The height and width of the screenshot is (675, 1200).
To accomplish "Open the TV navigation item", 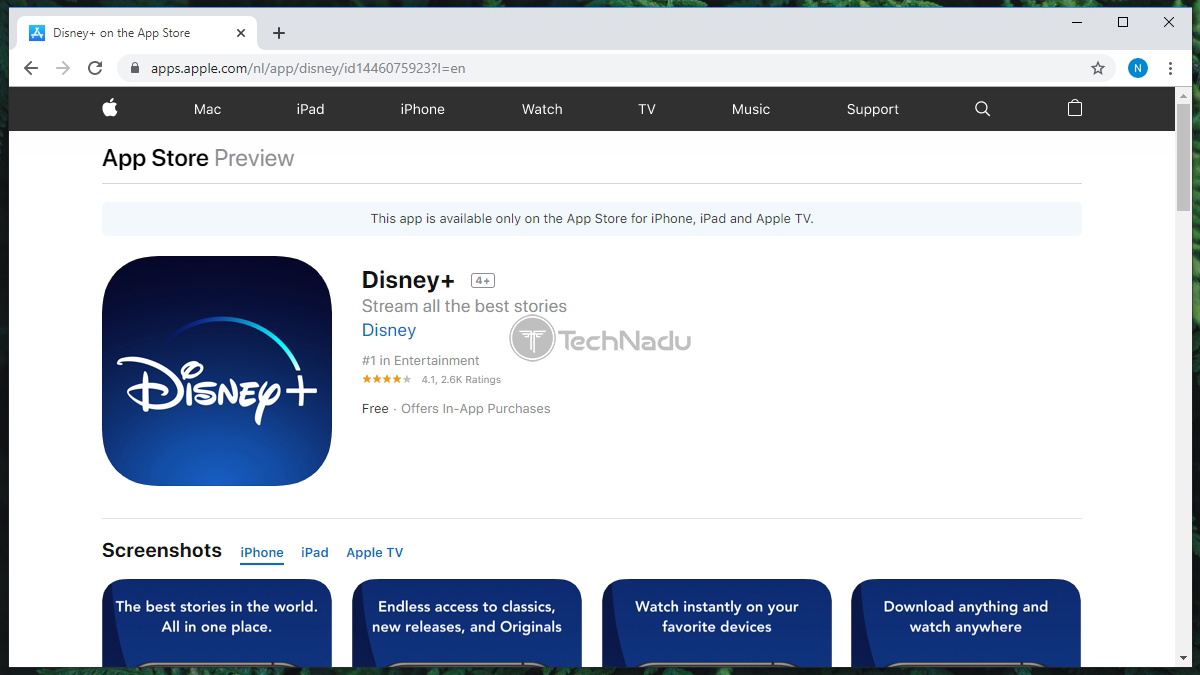I will coord(647,109).
